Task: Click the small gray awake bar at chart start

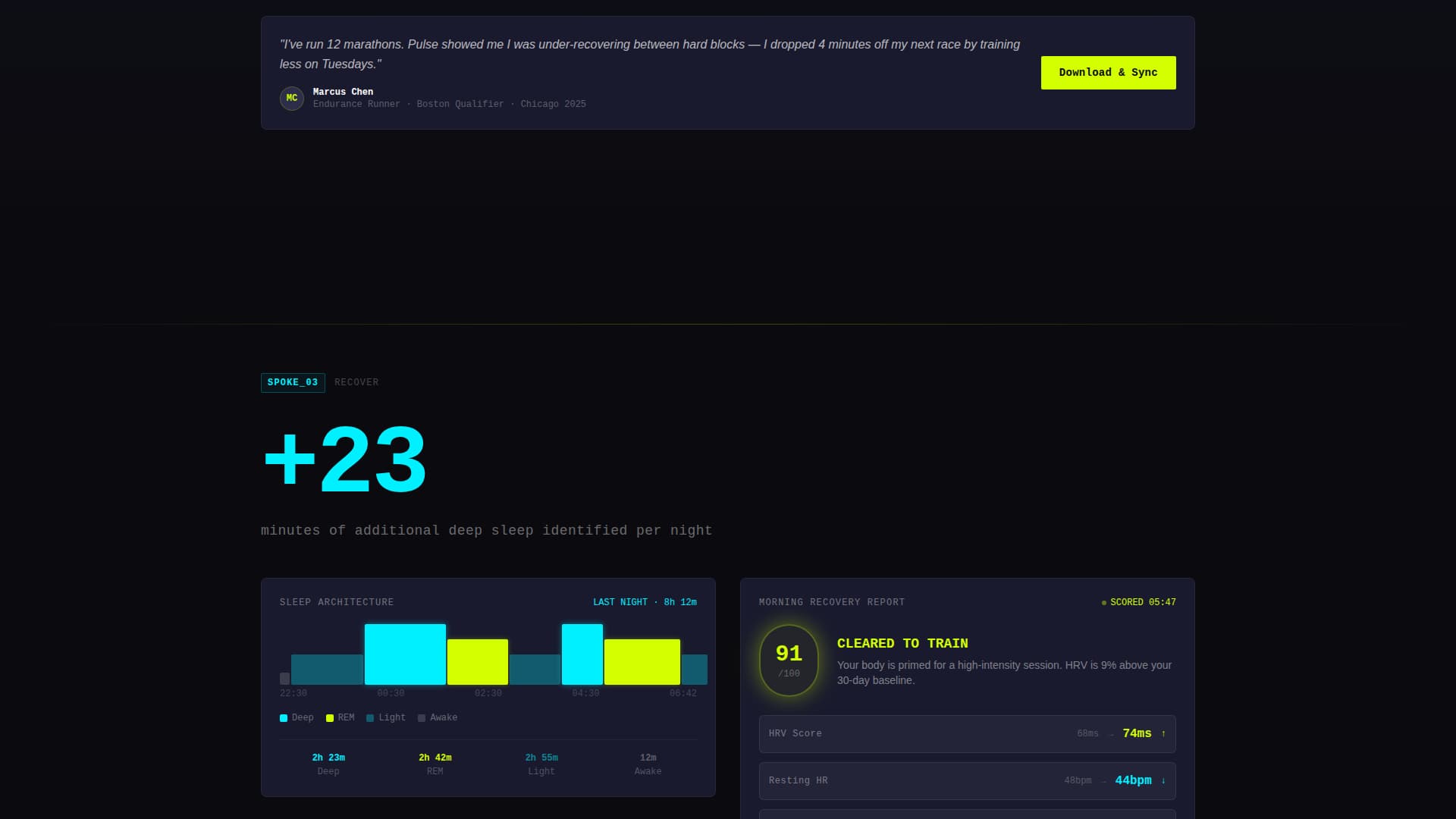Action: [x=284, y=679]
